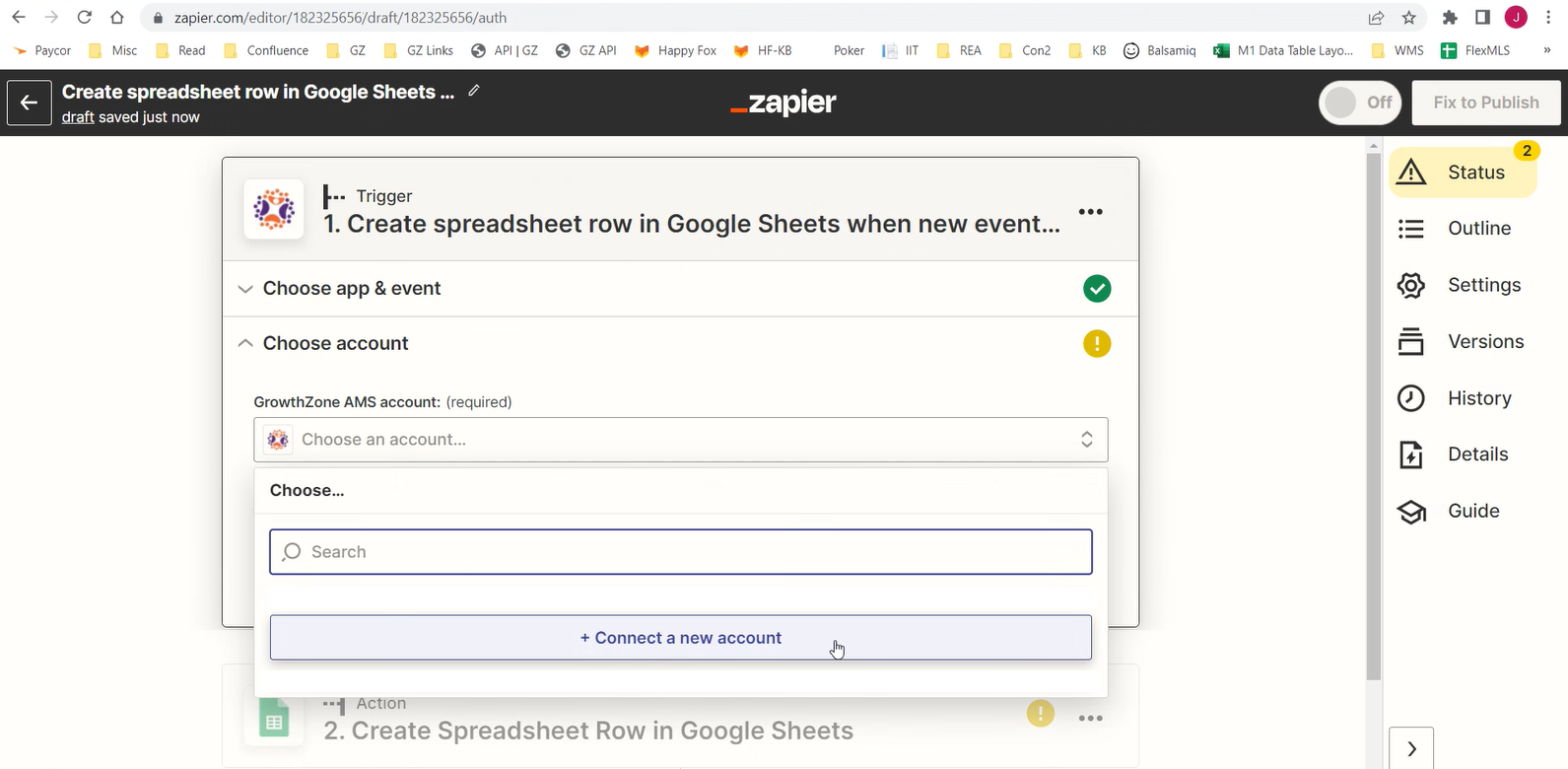Collapse the right sidebar with arrow button
This screenshot has height=769, width=1568.
1411,748
